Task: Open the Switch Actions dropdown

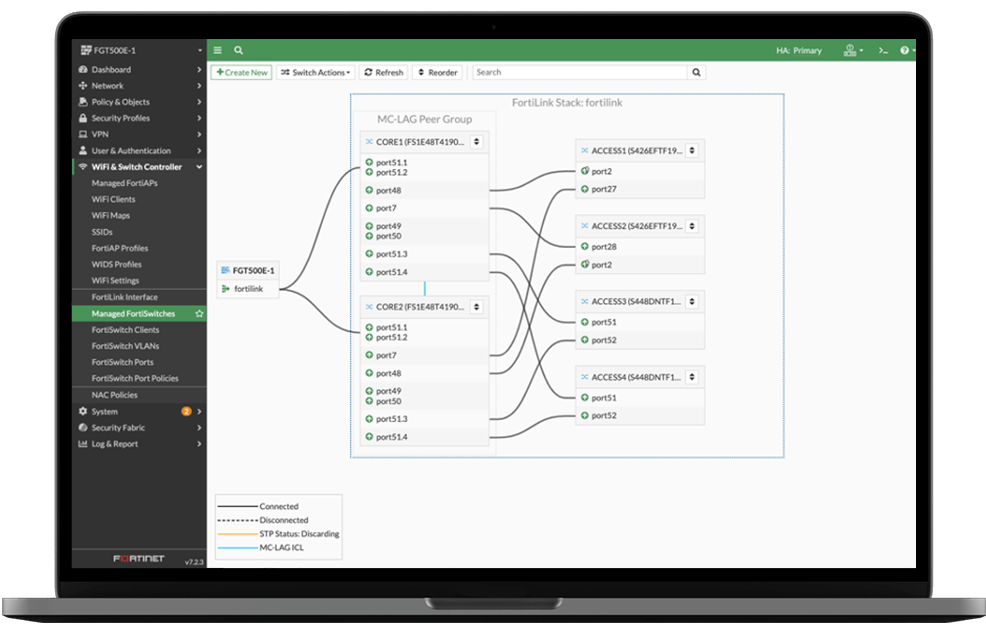Action: click(x=315, y=73)
